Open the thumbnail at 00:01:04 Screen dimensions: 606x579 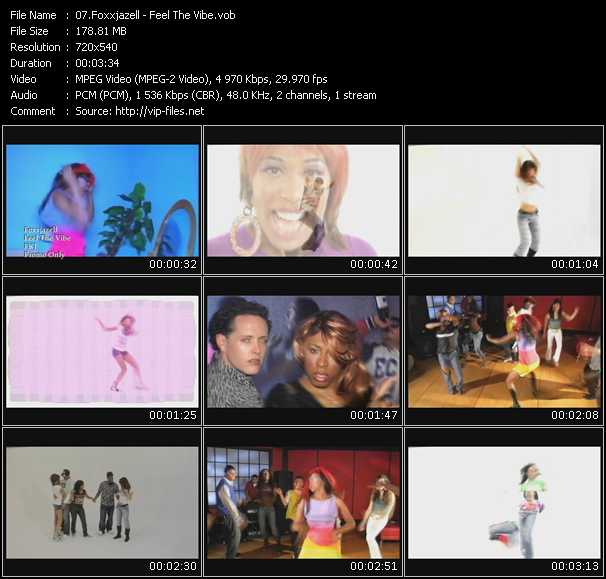click(x=504, y=200)
